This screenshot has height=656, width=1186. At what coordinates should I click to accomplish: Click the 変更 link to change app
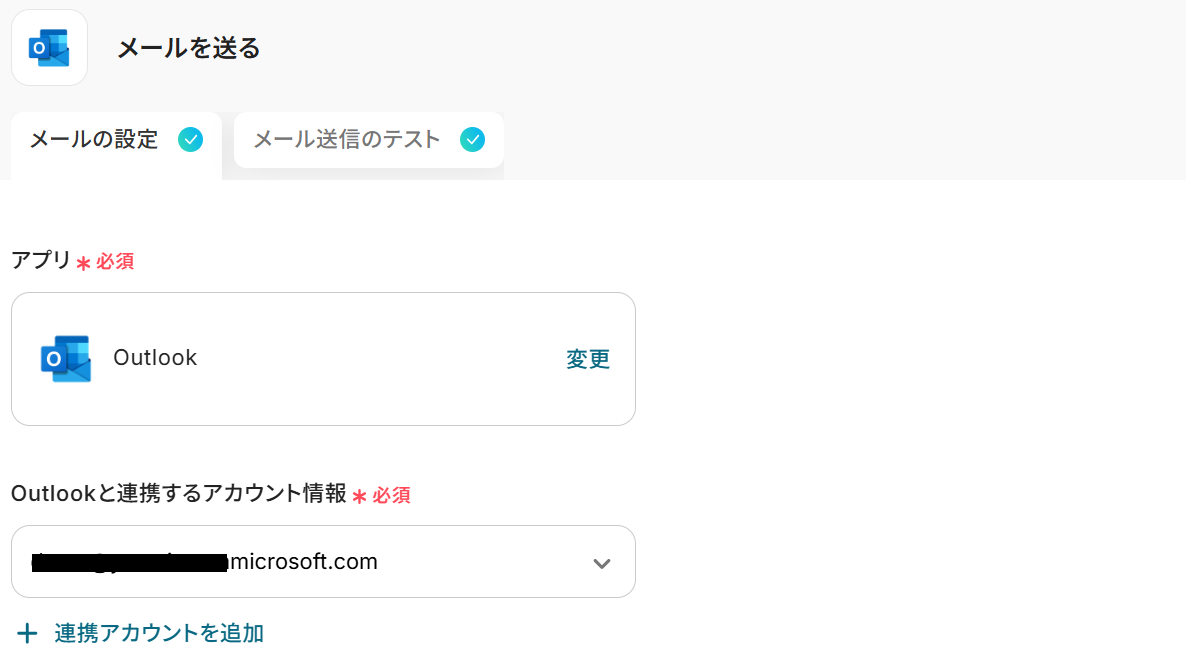(588, 359)
